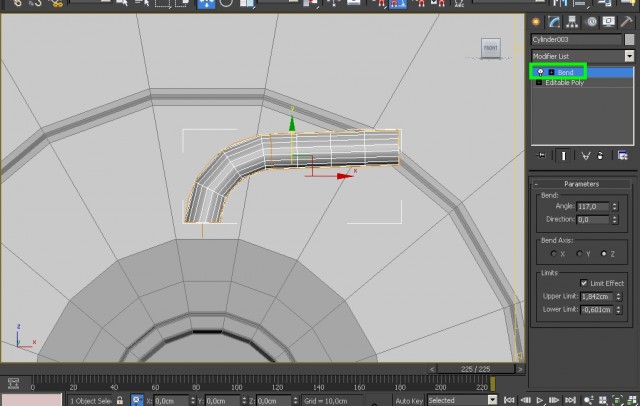Click the object color swatch beside Cylinder003
Screen dimensions: 640x406
point(629,39)
